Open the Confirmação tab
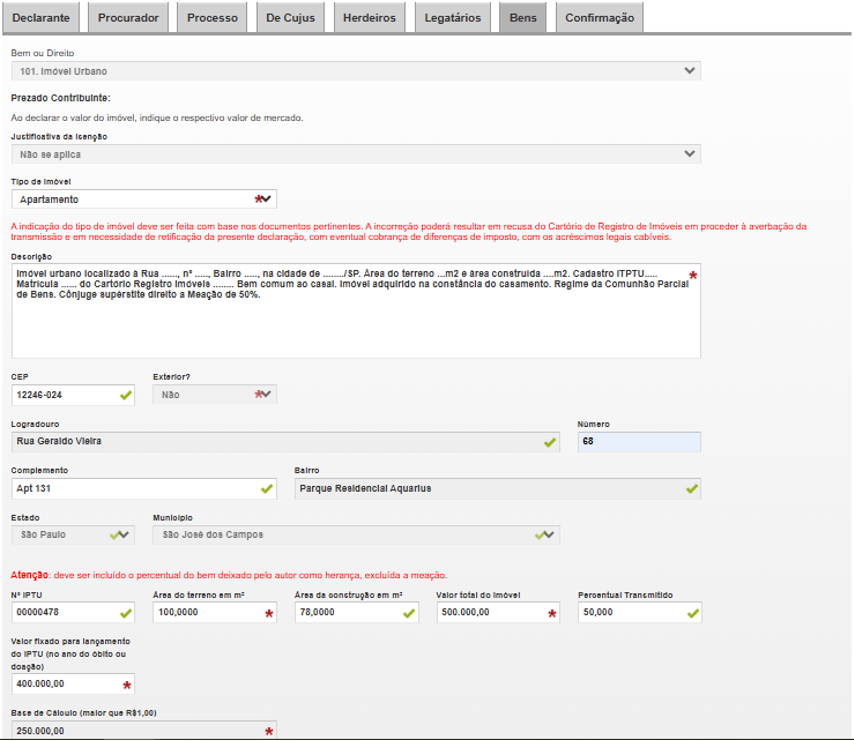This screenshot has height=741, width=854. (x=599, y=17)
